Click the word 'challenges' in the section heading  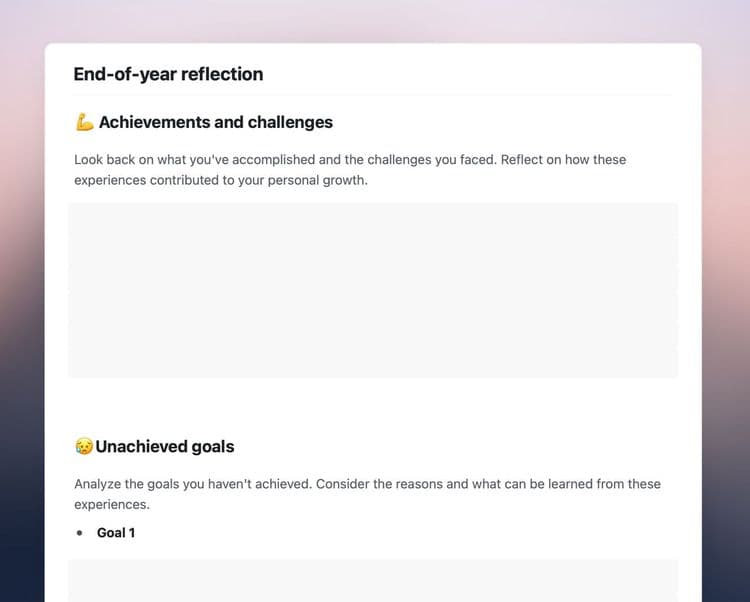coord(290,122)
